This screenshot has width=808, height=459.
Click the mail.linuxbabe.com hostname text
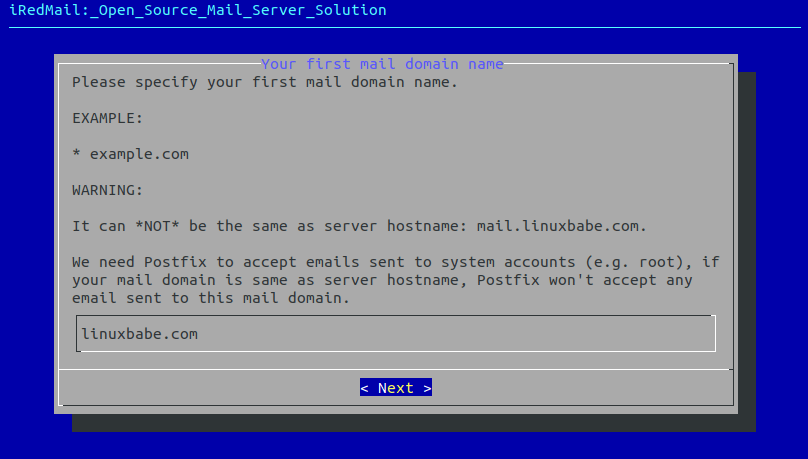[x=563, y=226]
